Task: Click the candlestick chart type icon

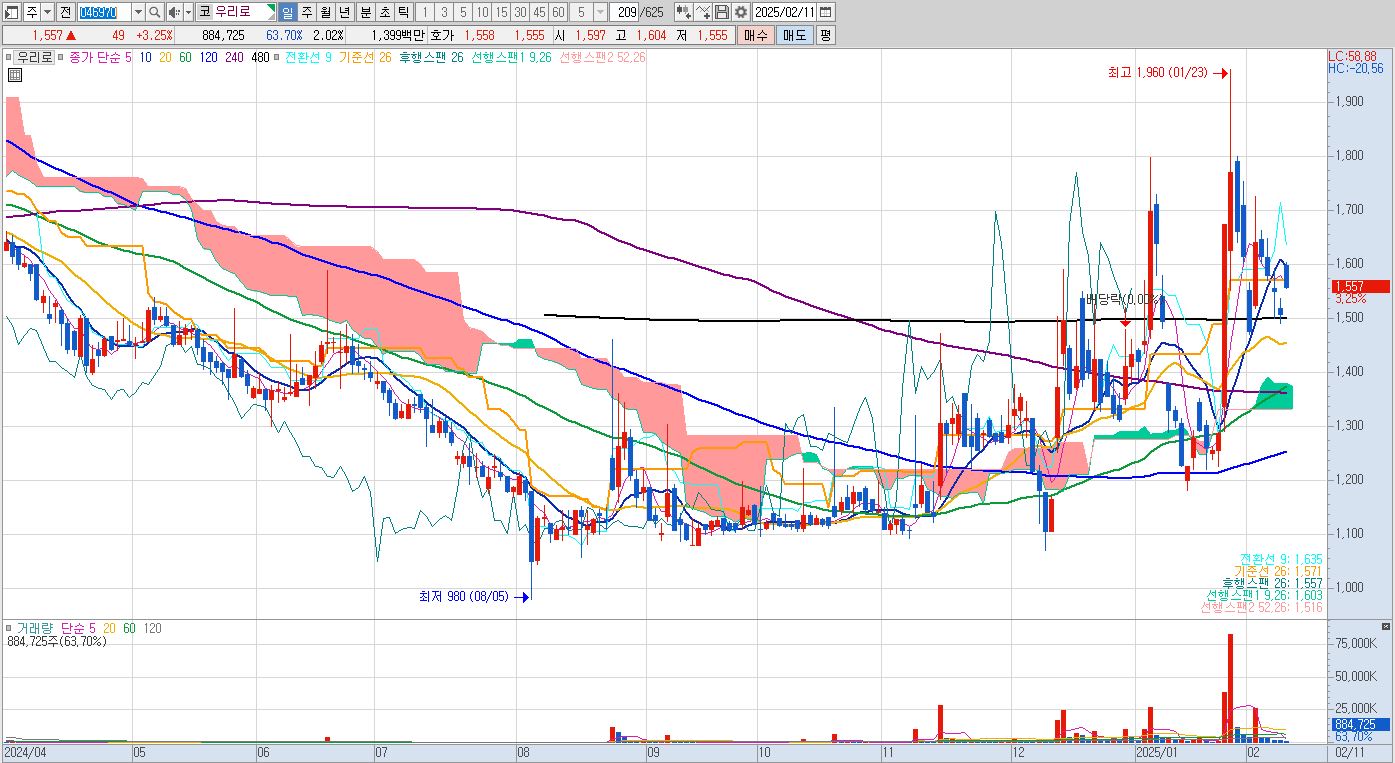Action: (x=683, y=12)
